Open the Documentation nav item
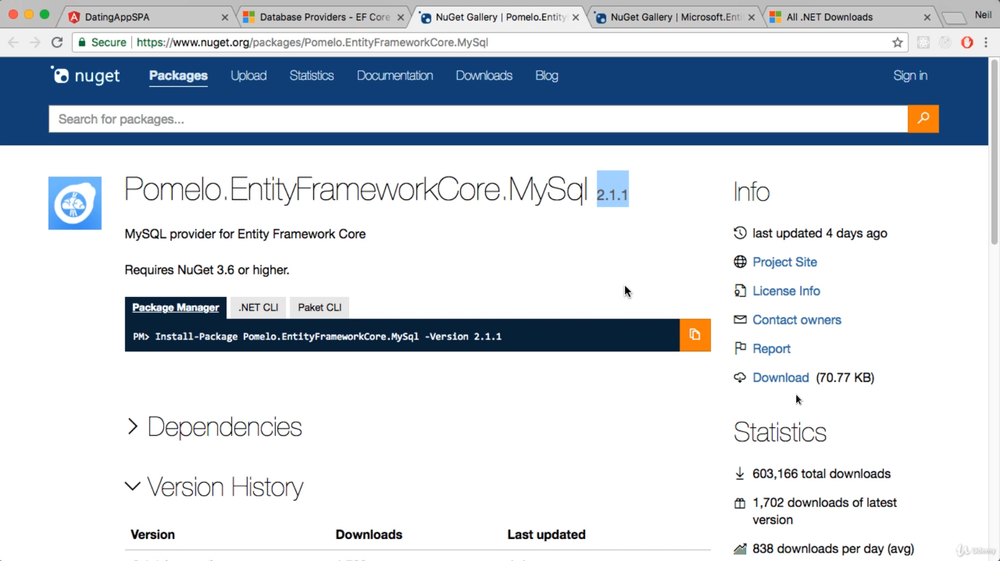The height and width of the screenshot is (561, 1000). [395, 75]
